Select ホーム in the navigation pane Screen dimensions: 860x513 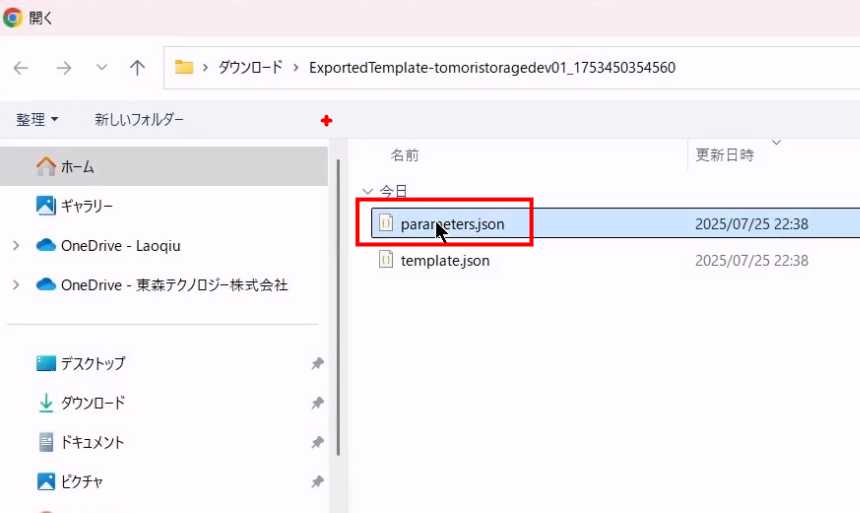(x=77, y=167)
